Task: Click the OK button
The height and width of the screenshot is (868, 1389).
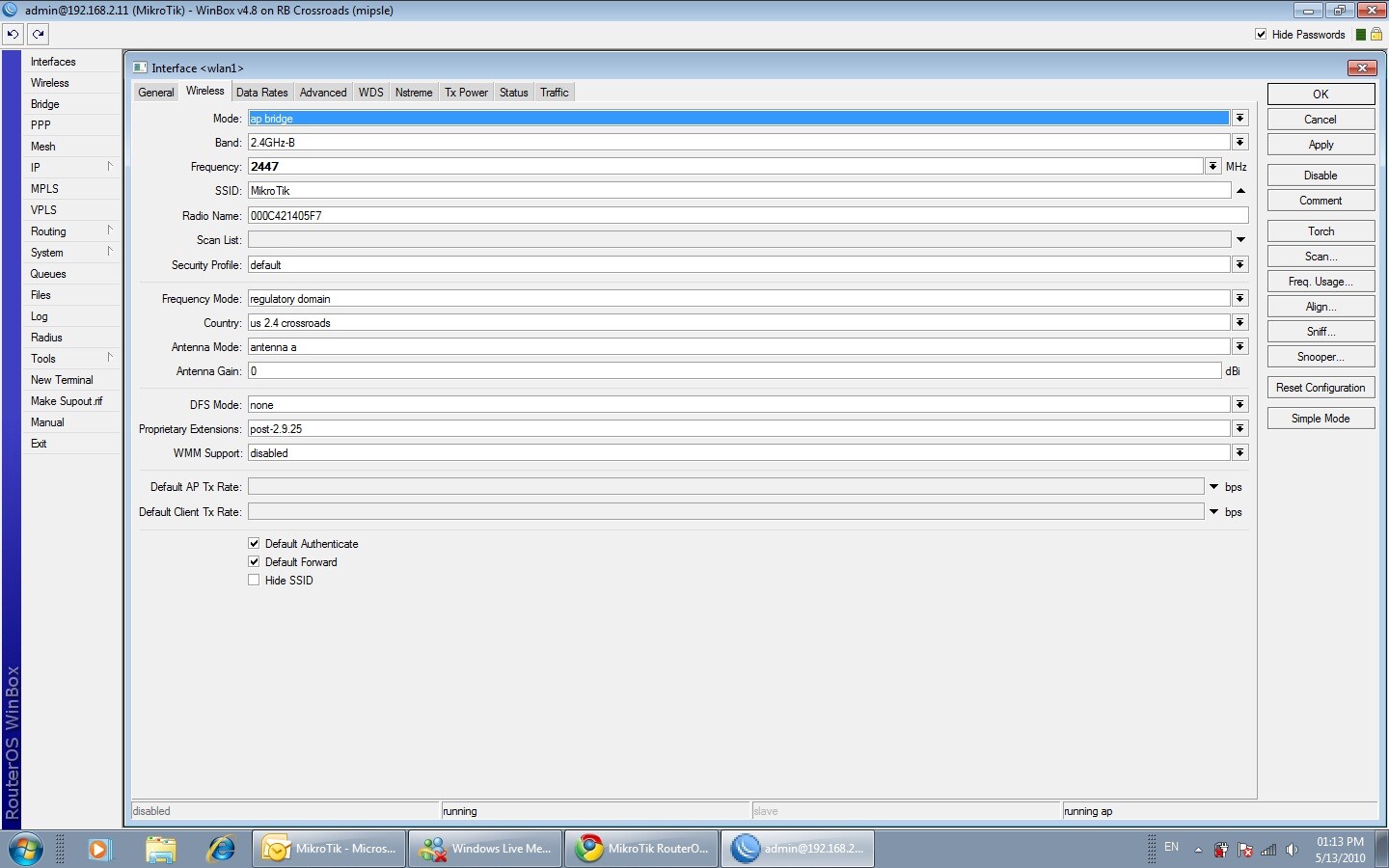Action: [x=1321, y=95]
